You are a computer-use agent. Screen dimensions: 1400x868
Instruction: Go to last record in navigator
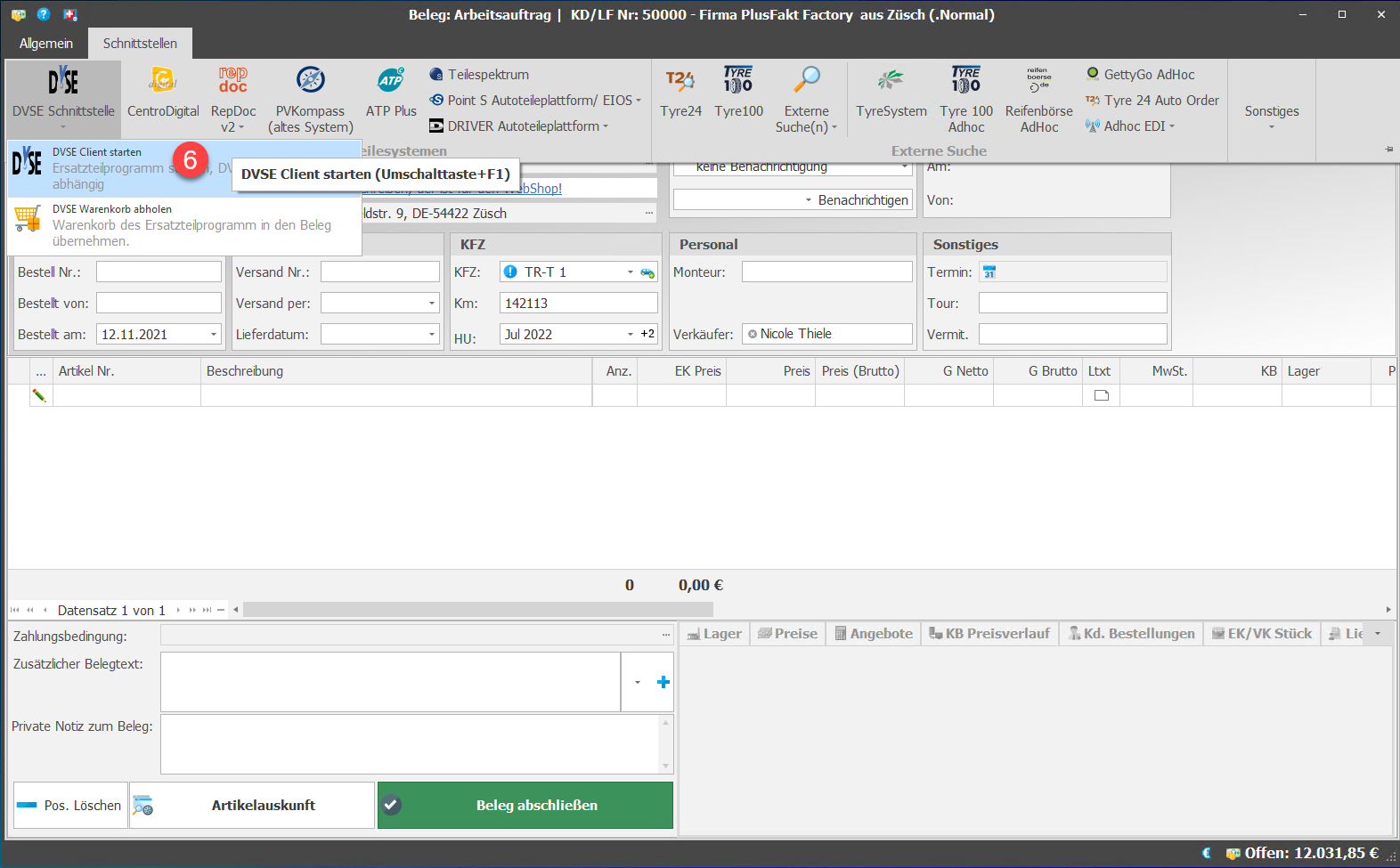207,610
